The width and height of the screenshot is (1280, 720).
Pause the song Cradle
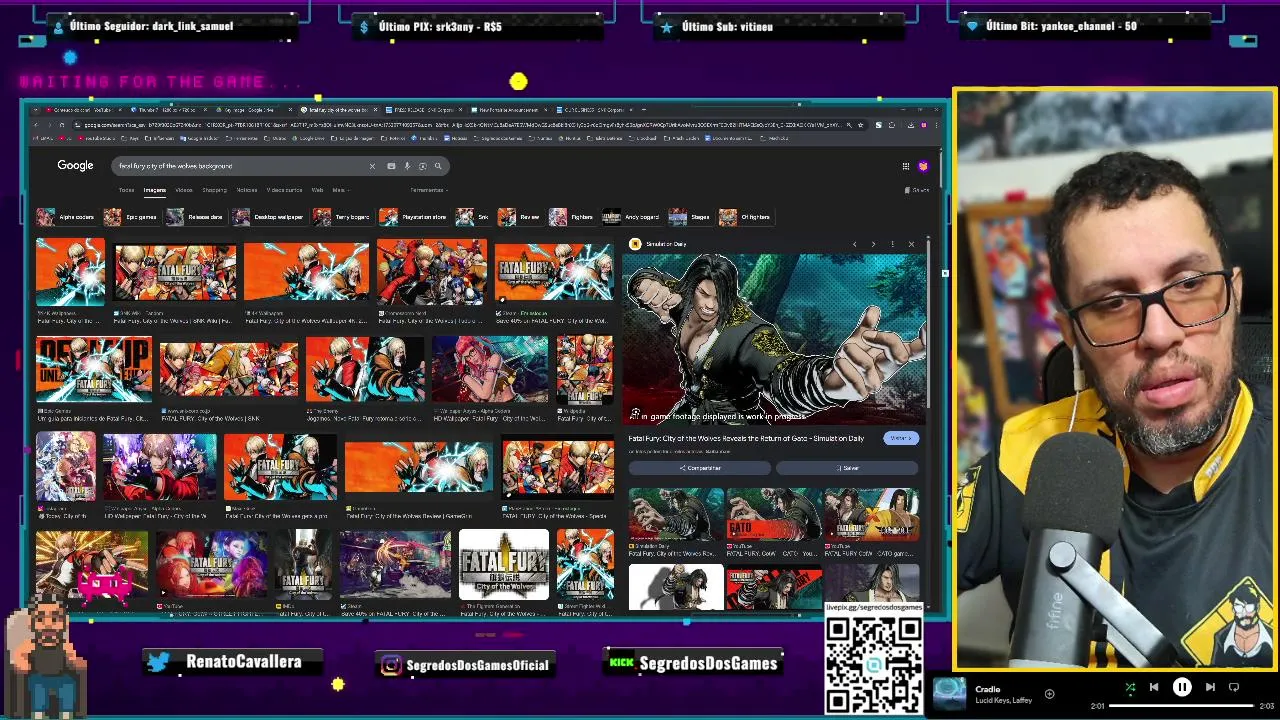(1182, 688)
